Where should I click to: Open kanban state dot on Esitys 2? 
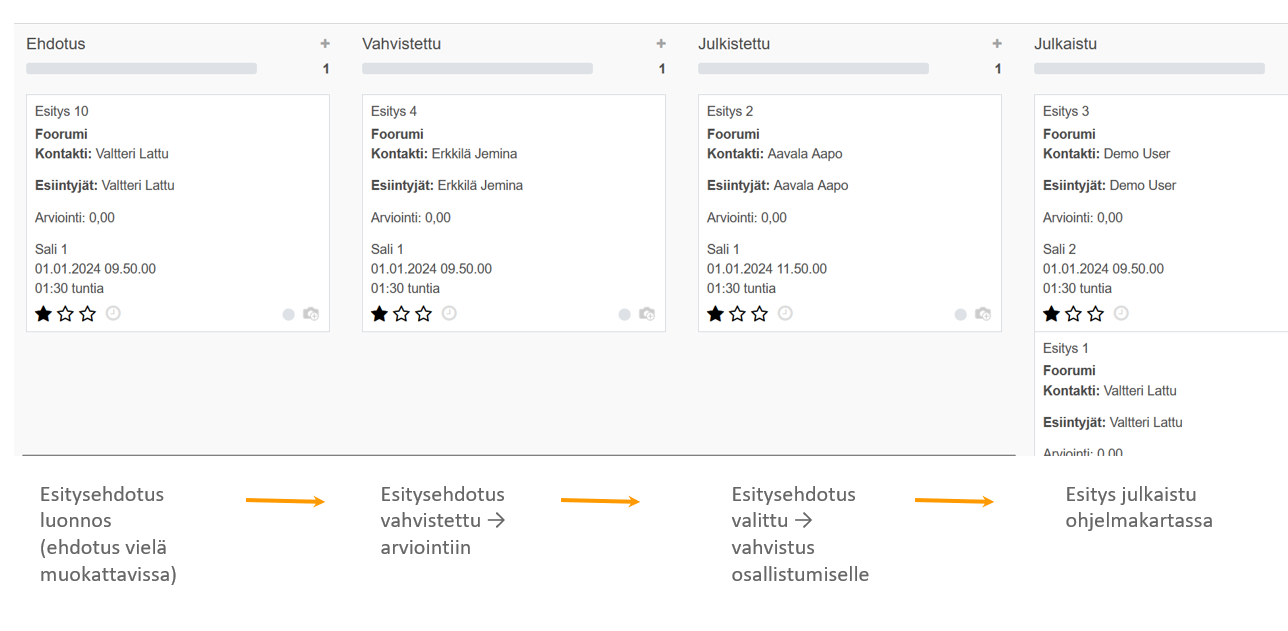coord(961,314)
